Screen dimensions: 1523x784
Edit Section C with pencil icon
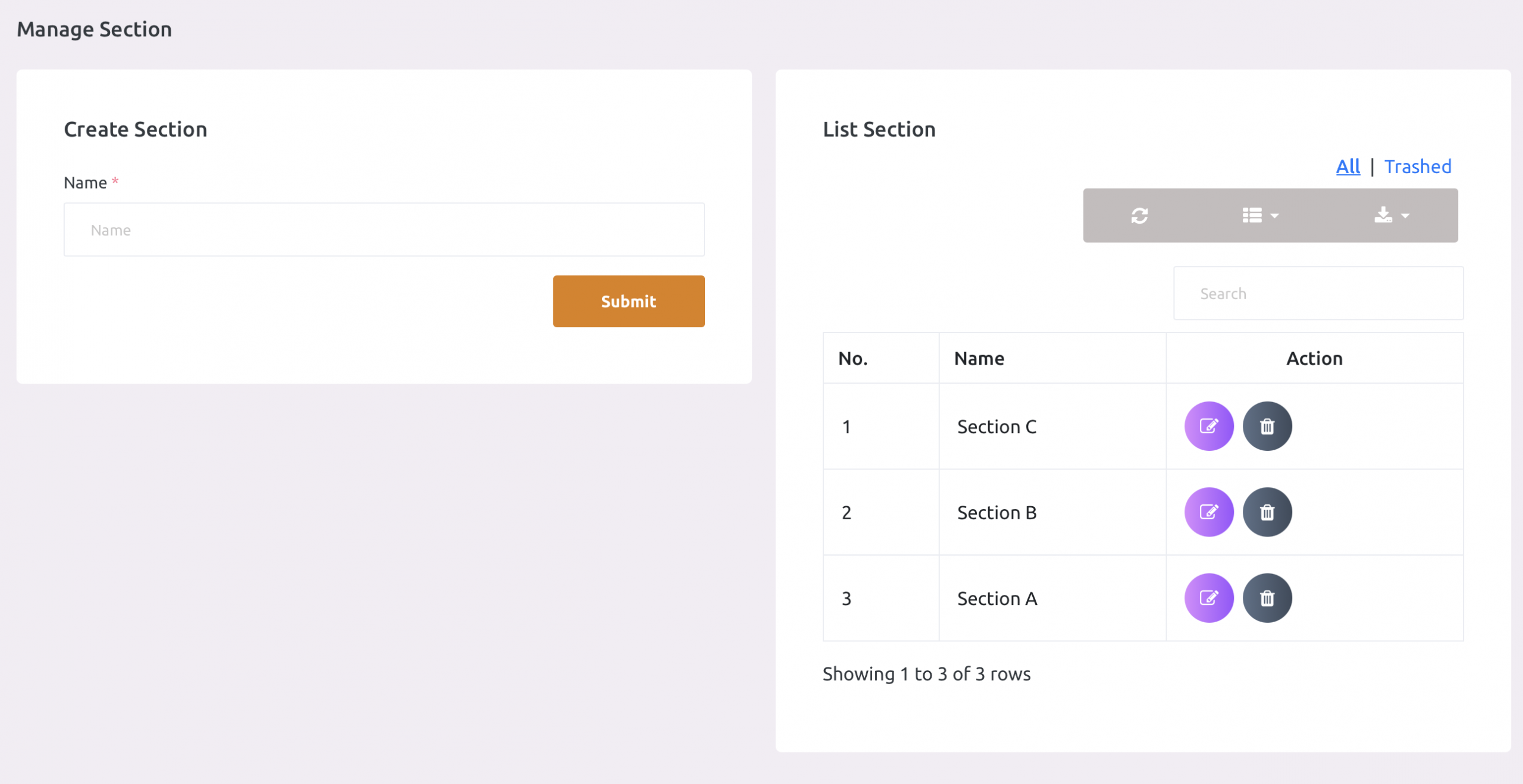[x=1208, y=426]
